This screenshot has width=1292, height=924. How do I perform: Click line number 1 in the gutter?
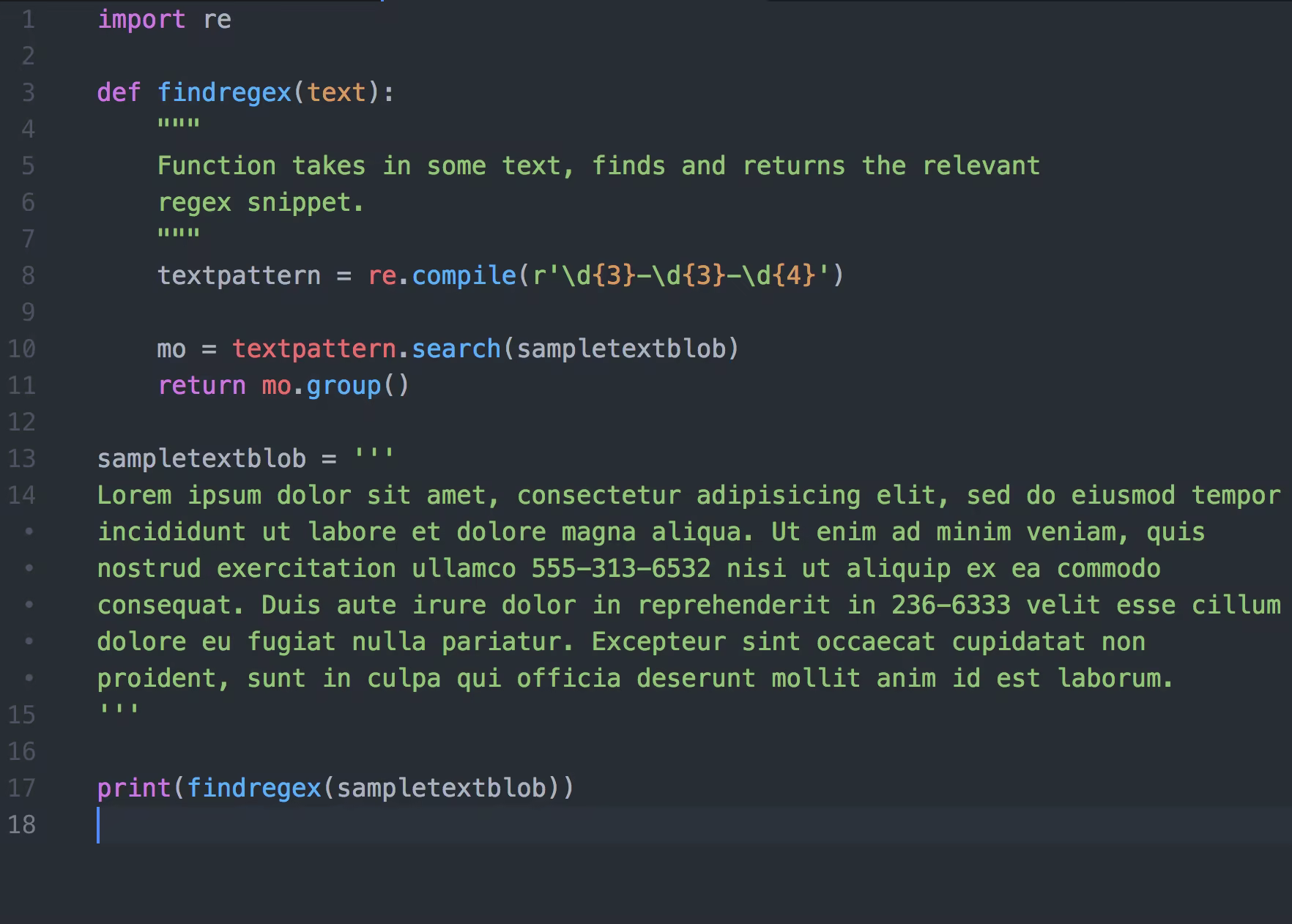coord(28,20)
